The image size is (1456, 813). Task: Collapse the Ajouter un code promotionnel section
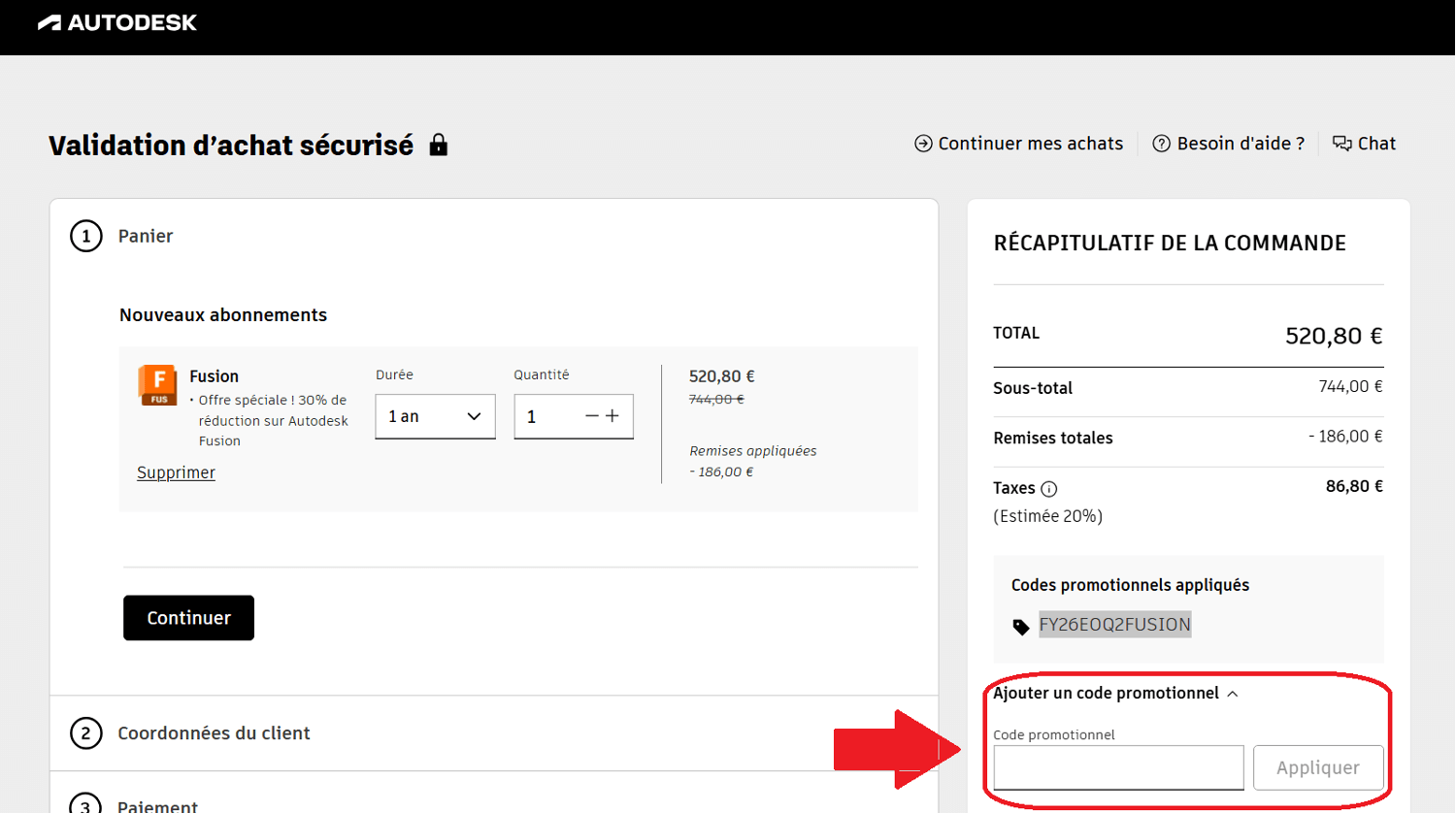coord(1115,694)
